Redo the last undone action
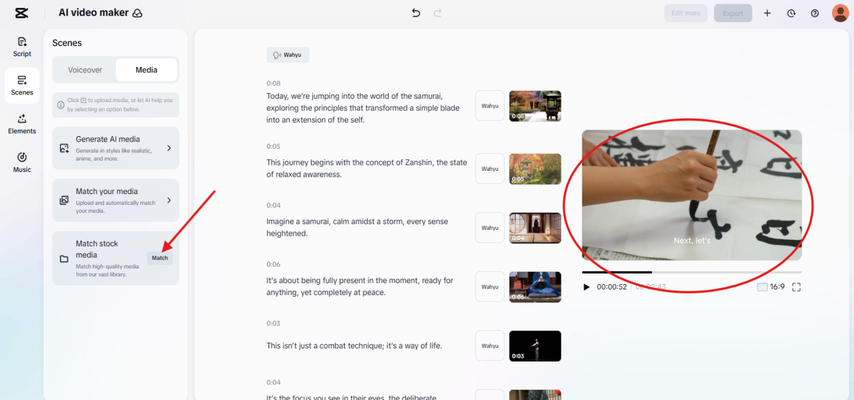The height and width of the screenshot is (400, 854). pyautogui.click(x=437, y=13)
